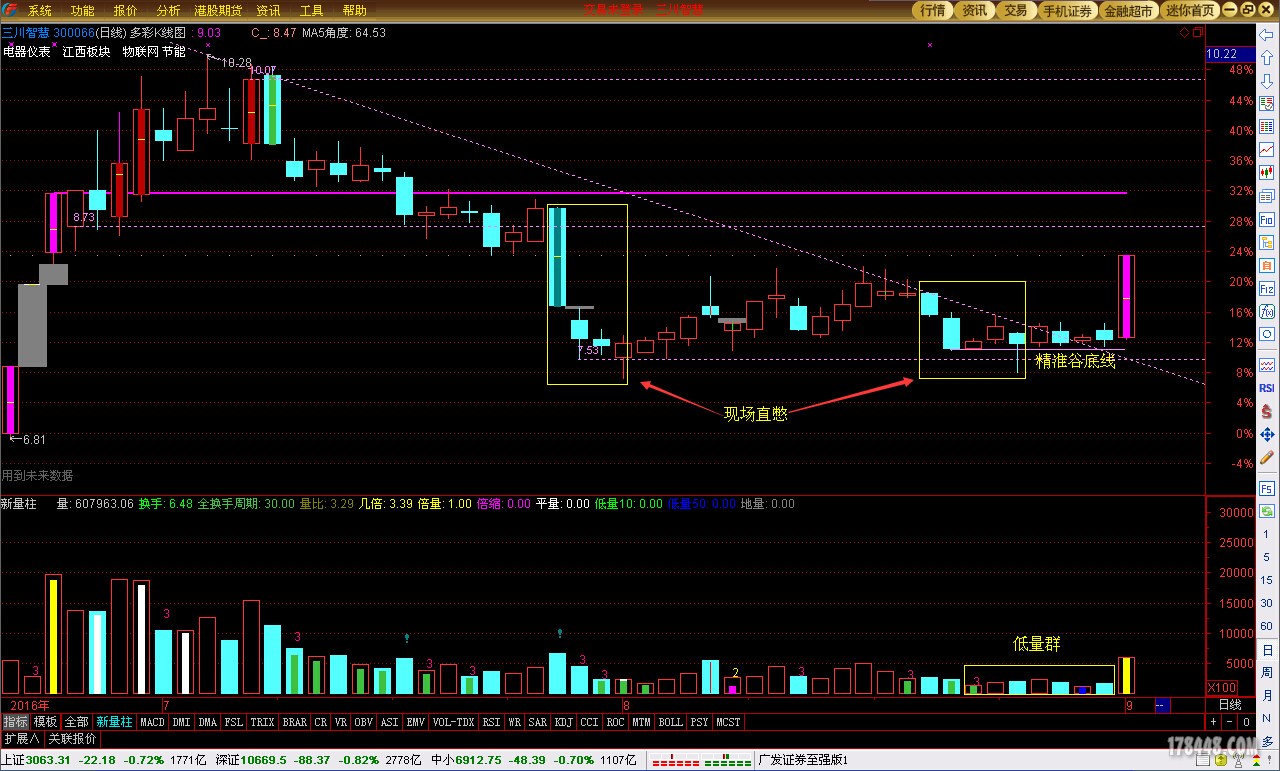Open the 帮助 menu
Viewport: 1280px width, 771px height.
click(355, 11)
